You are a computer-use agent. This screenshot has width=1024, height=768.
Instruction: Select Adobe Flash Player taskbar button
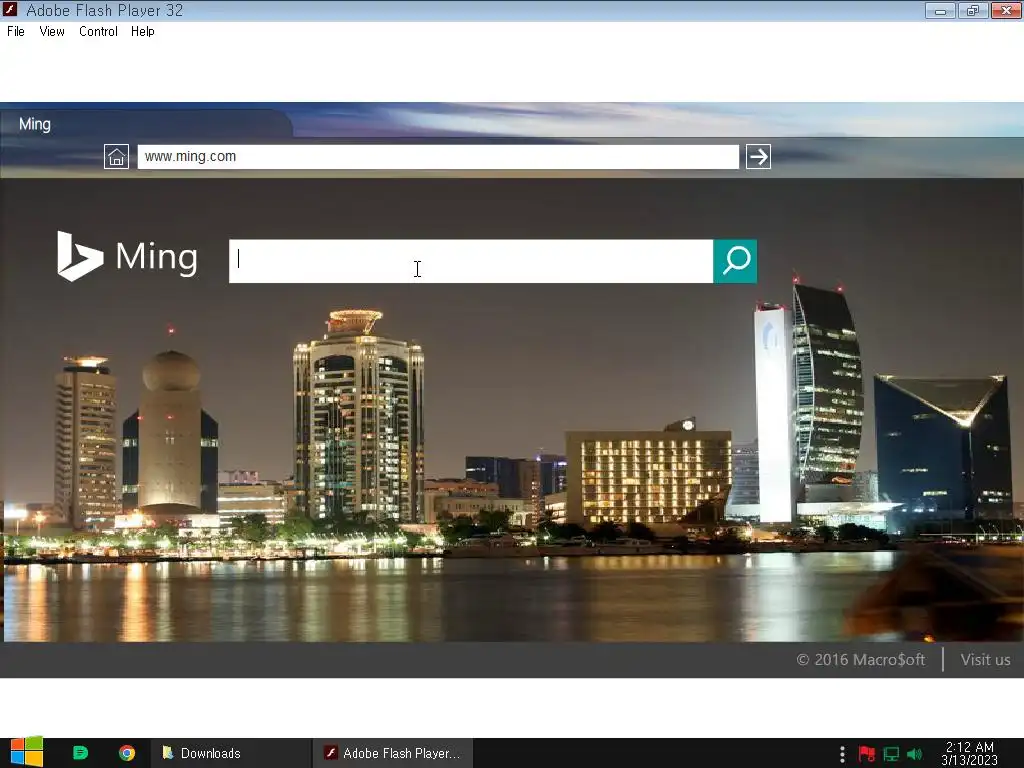392,753
